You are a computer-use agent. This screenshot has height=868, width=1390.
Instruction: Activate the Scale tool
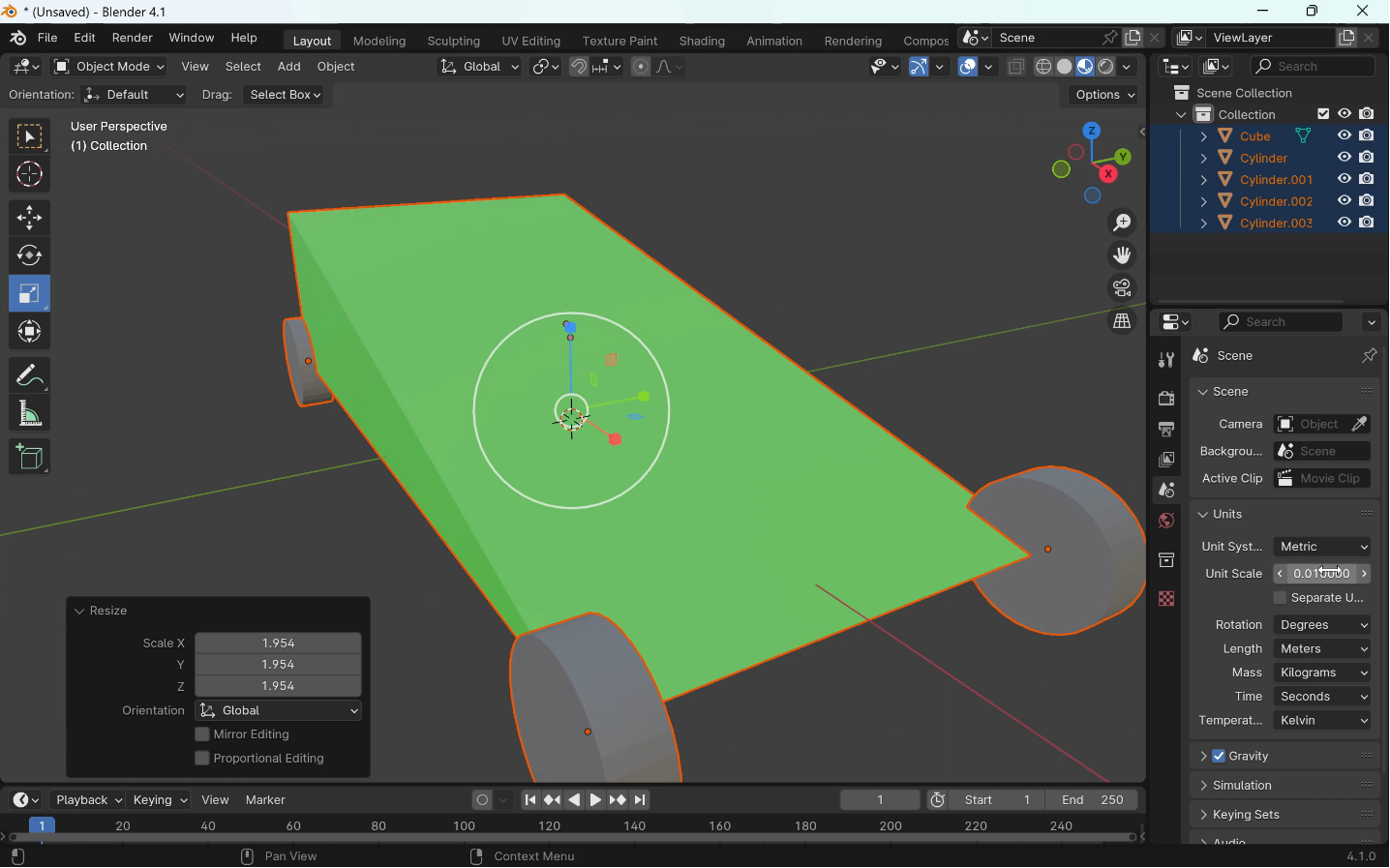[29, 294]
